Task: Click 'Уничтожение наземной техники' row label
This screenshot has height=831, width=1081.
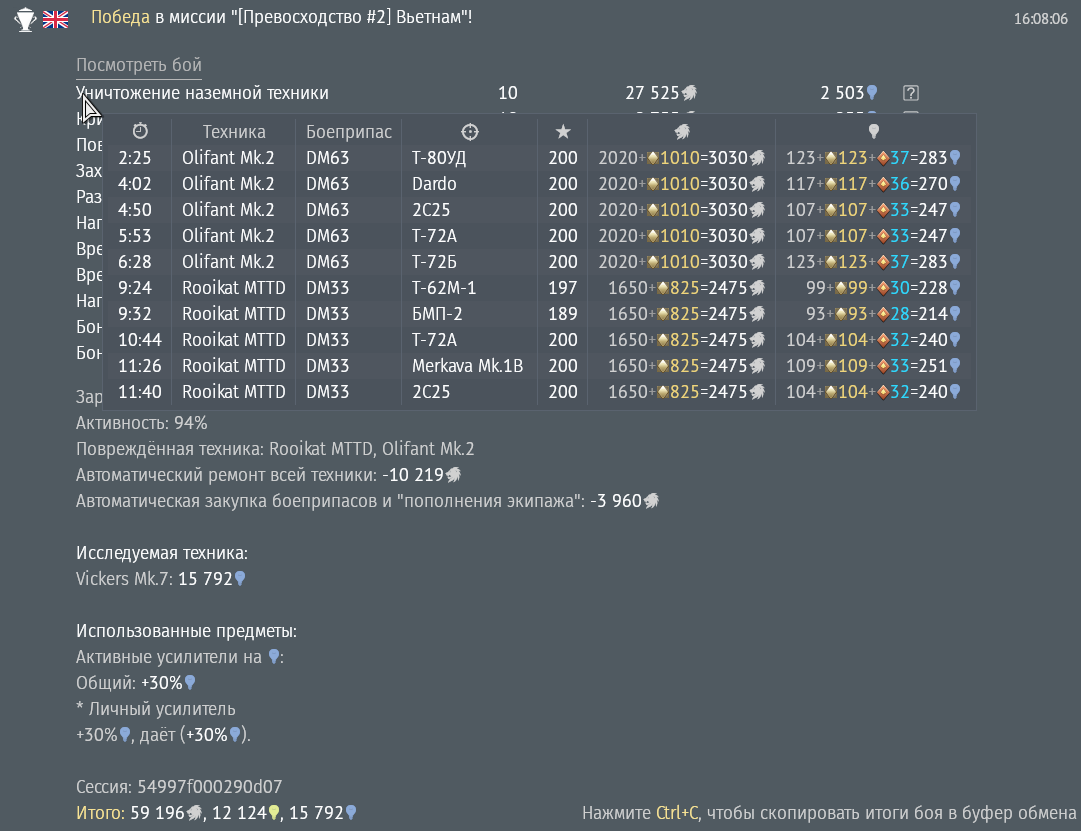Action: 202,93
